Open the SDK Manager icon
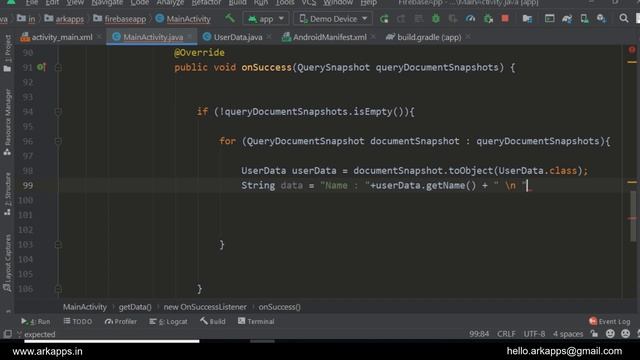 [601, 19]
